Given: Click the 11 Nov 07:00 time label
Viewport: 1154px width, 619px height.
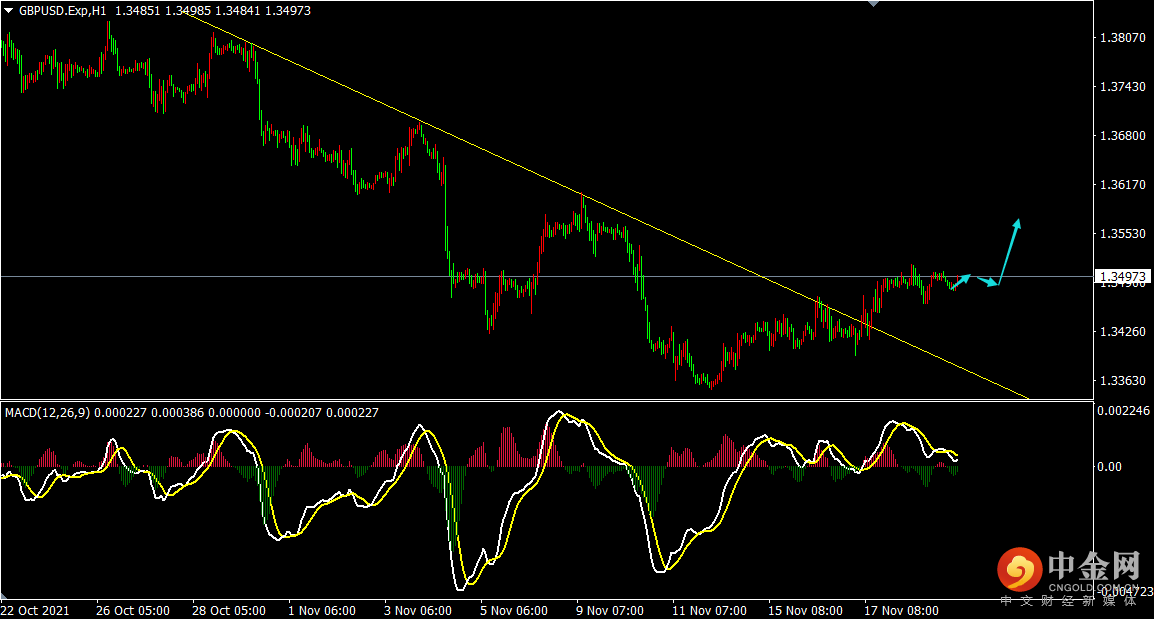Looking at the screenshot, I should pyautogui.click(x=709, y=611).
